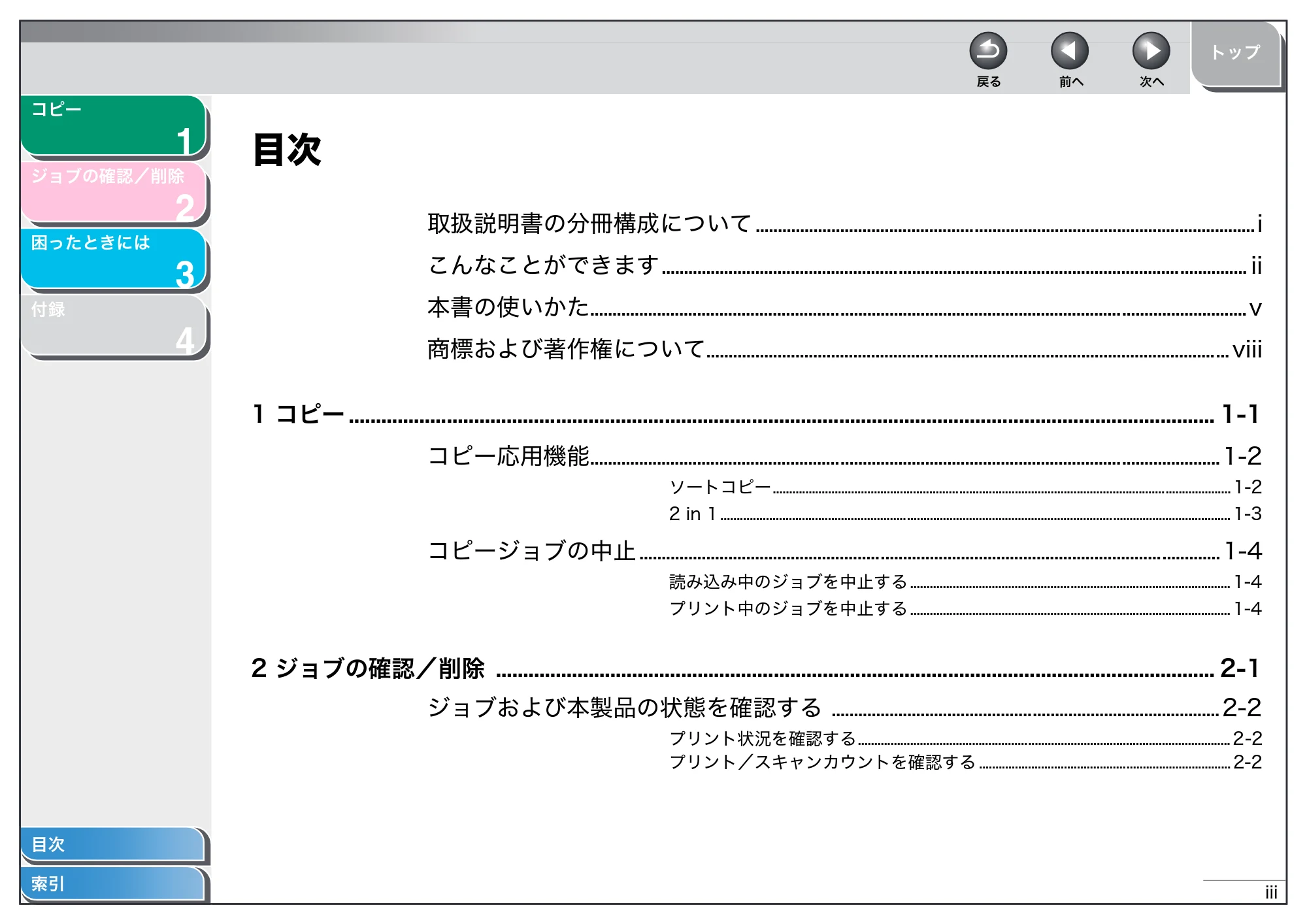Viewport: 1307px width, 924px height.
Task: Open chapter heading 2 ジョブの確認／削除 in contents
Action: pos(755,668)
